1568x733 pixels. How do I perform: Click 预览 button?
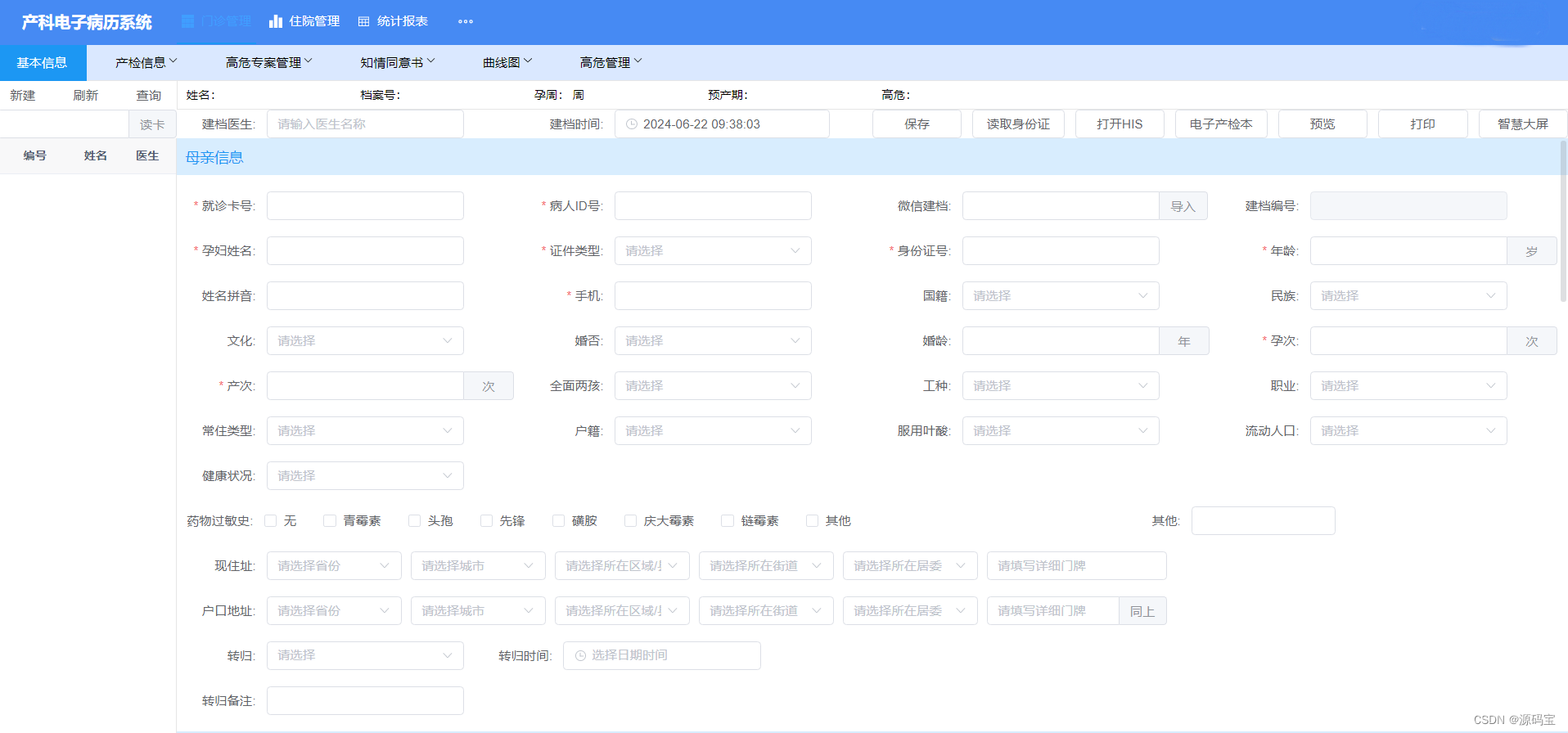[x=1322, y=124]
